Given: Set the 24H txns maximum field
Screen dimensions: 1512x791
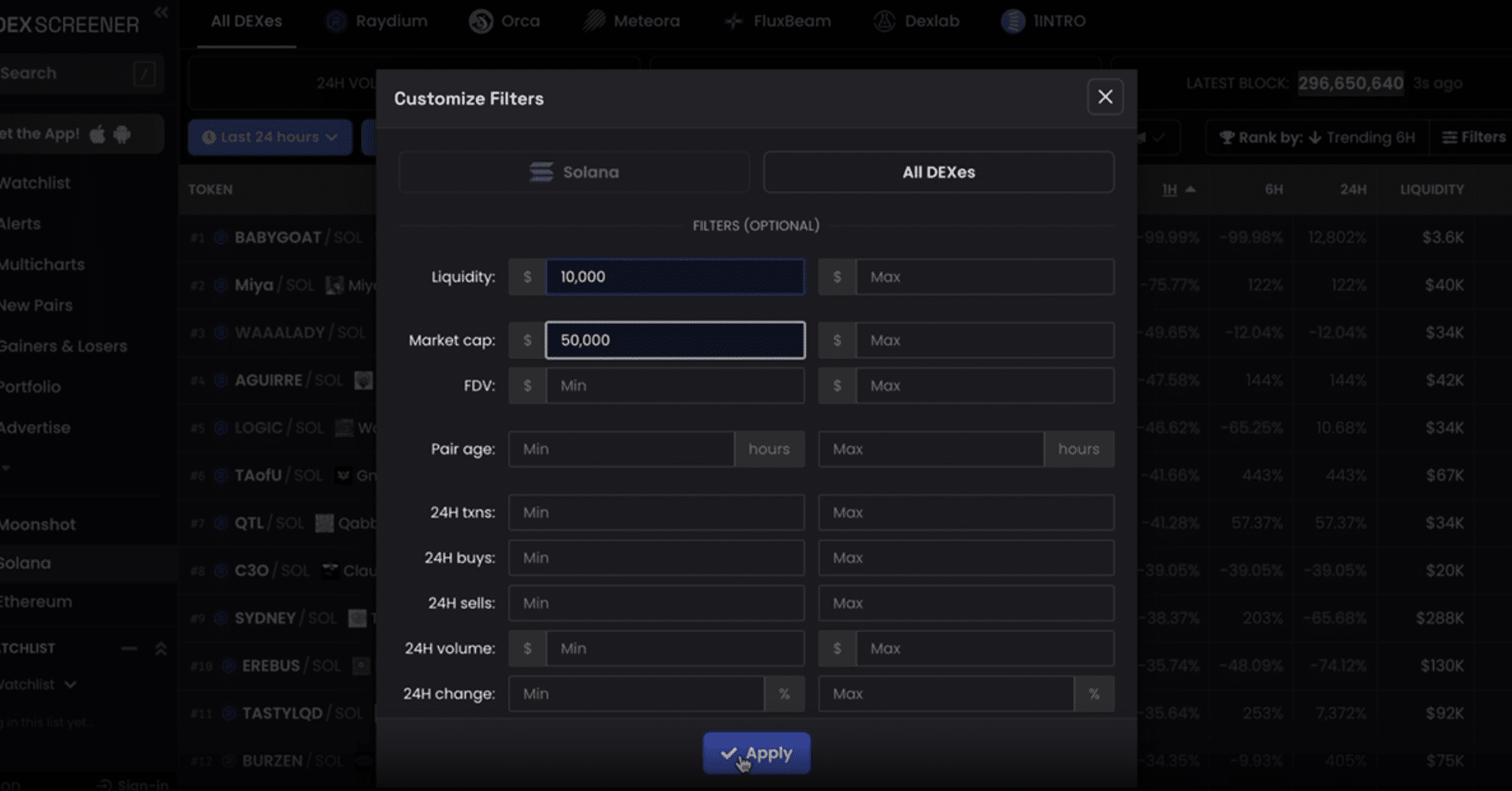Looking at the screenshot, I should [966, 512].
